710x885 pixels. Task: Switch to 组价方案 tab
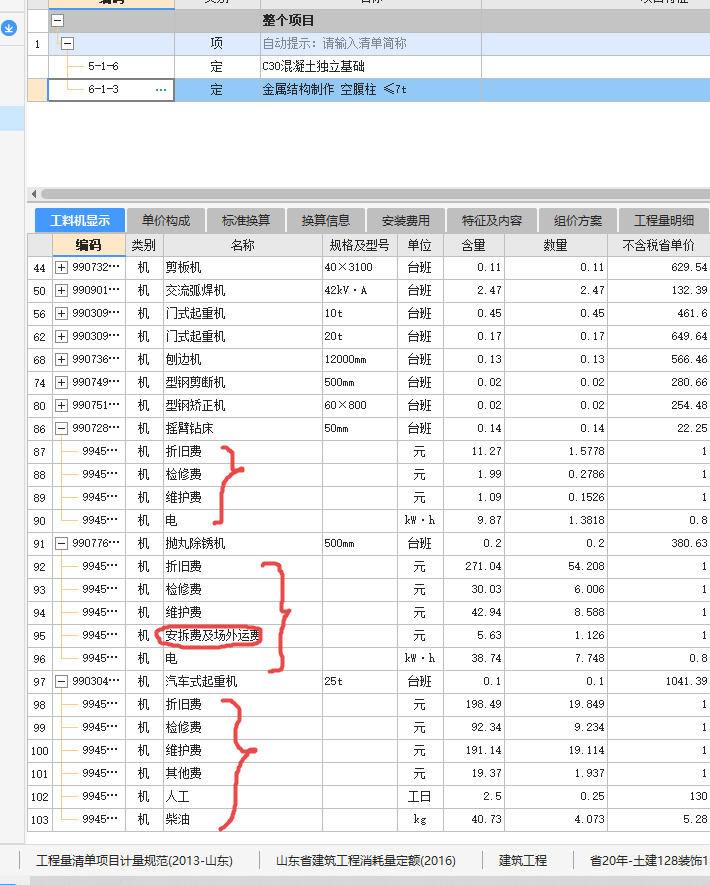577,220
